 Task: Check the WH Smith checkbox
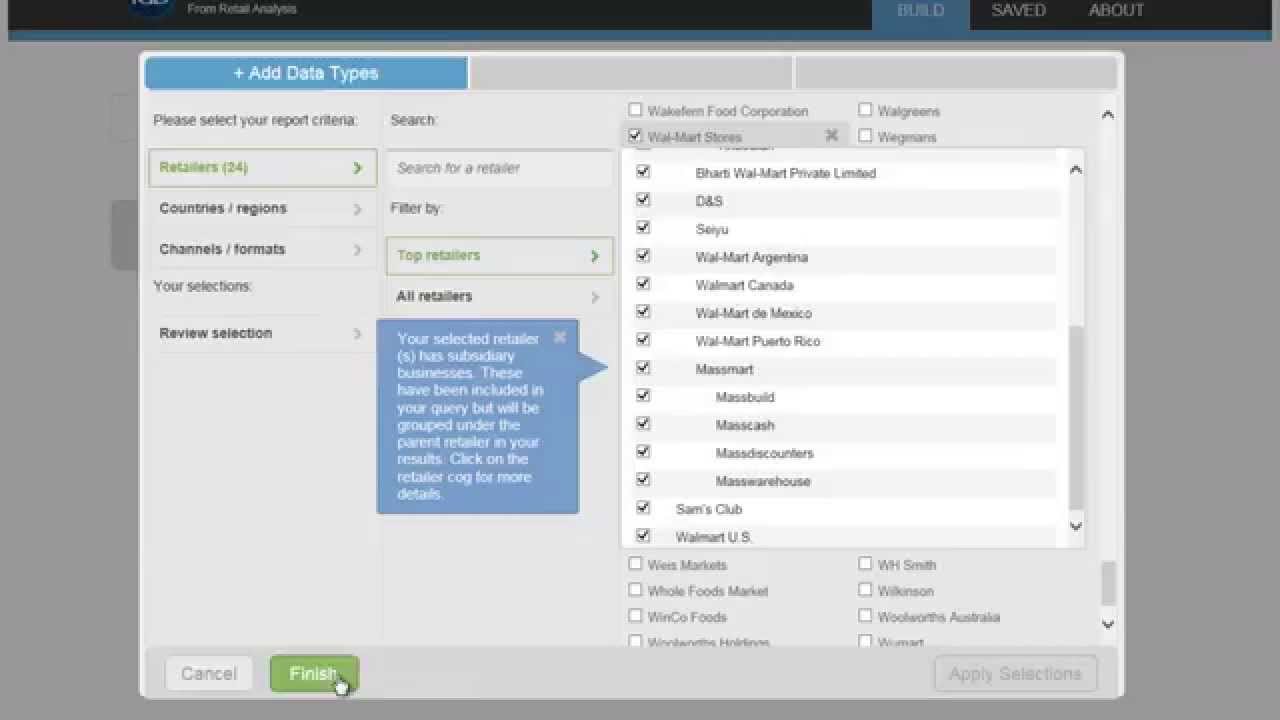coord(865,563)
